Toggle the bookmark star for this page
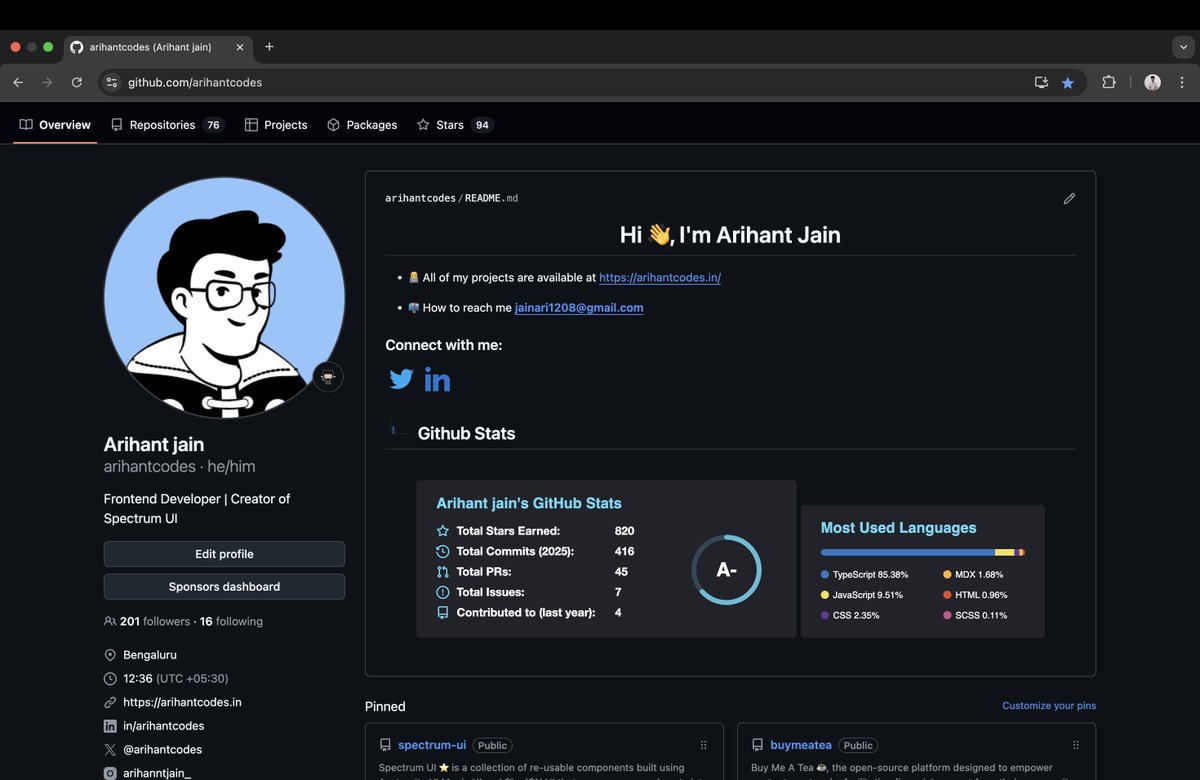The image size is (1200, 780). pyautogui.click(x=1068, y=82)
